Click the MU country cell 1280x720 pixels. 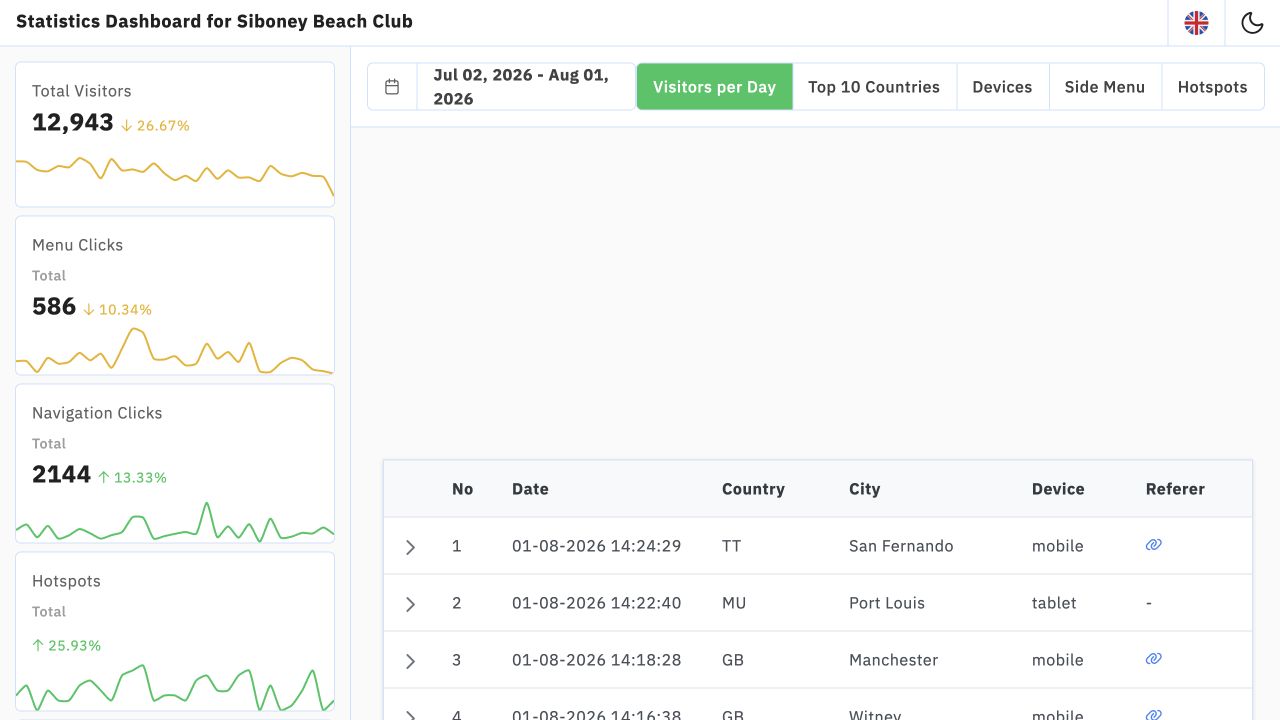coord(734,603)
